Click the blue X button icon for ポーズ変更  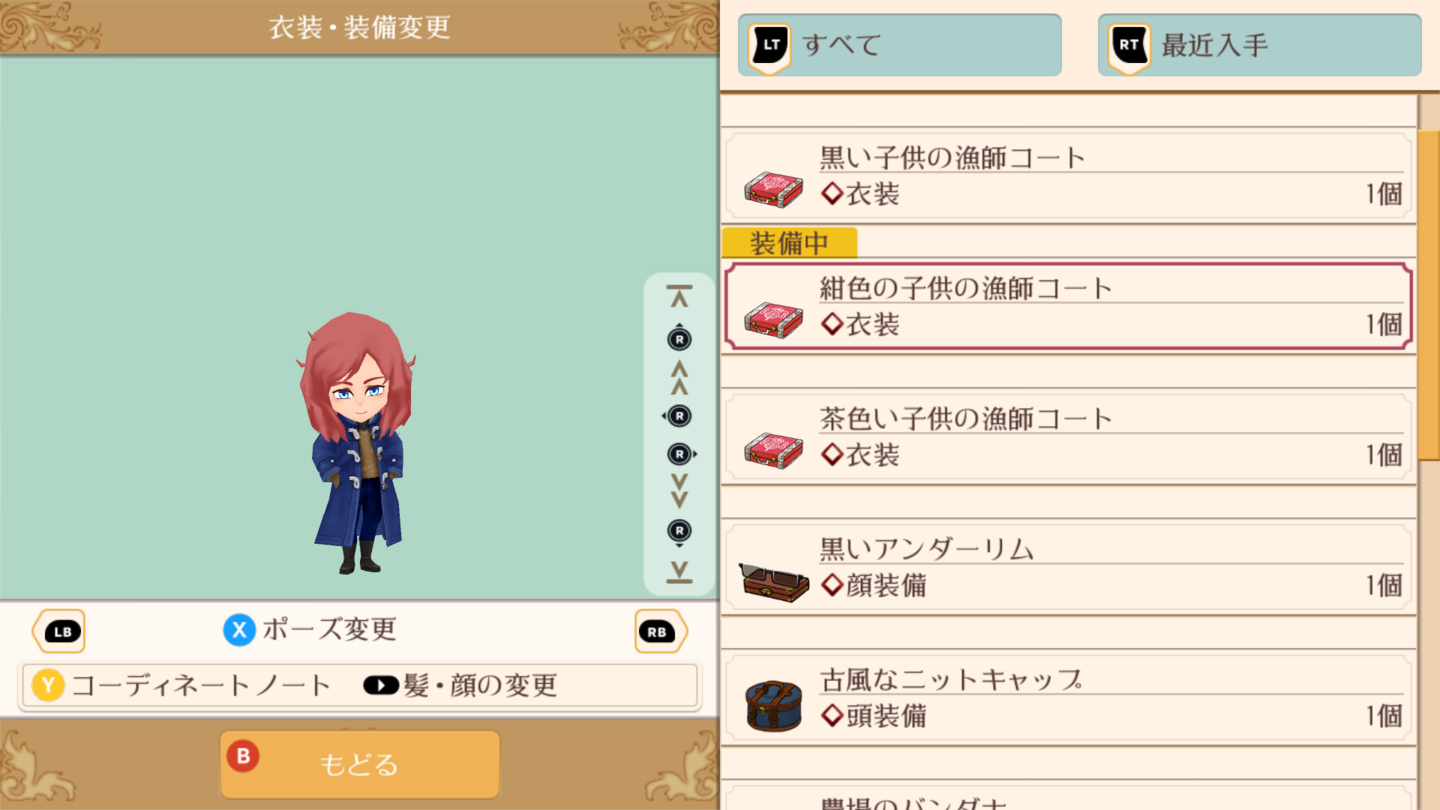click(x=239, y=630)
